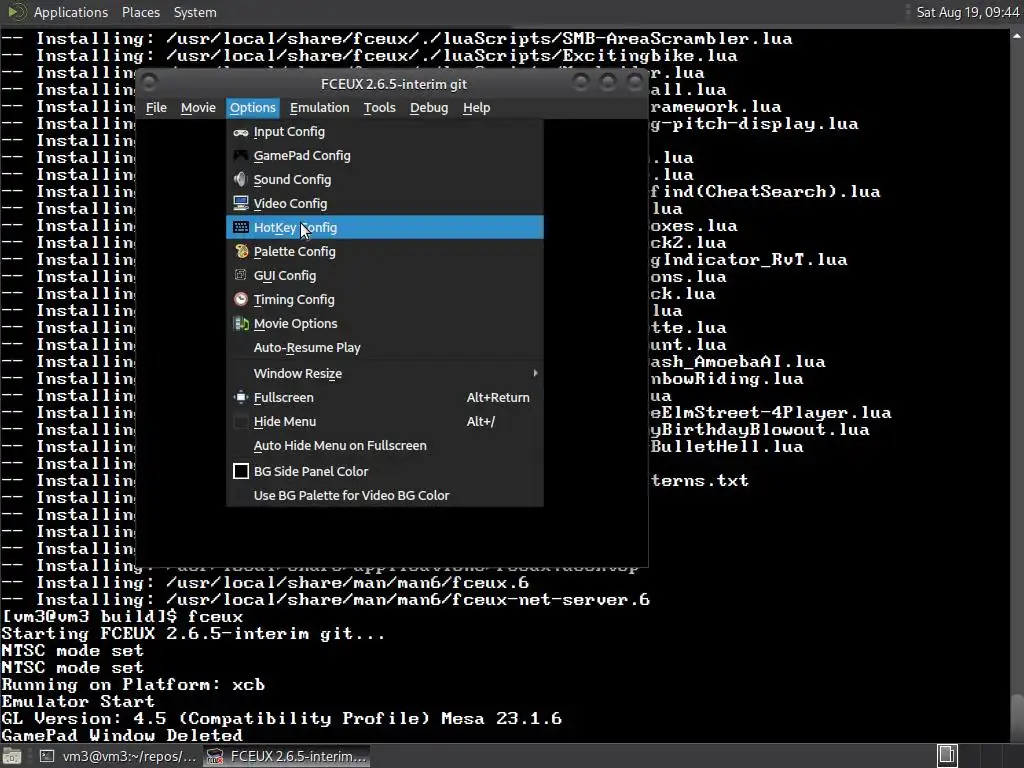
Task: Click the Palette Config paint icon
Action: pos(241,251)
